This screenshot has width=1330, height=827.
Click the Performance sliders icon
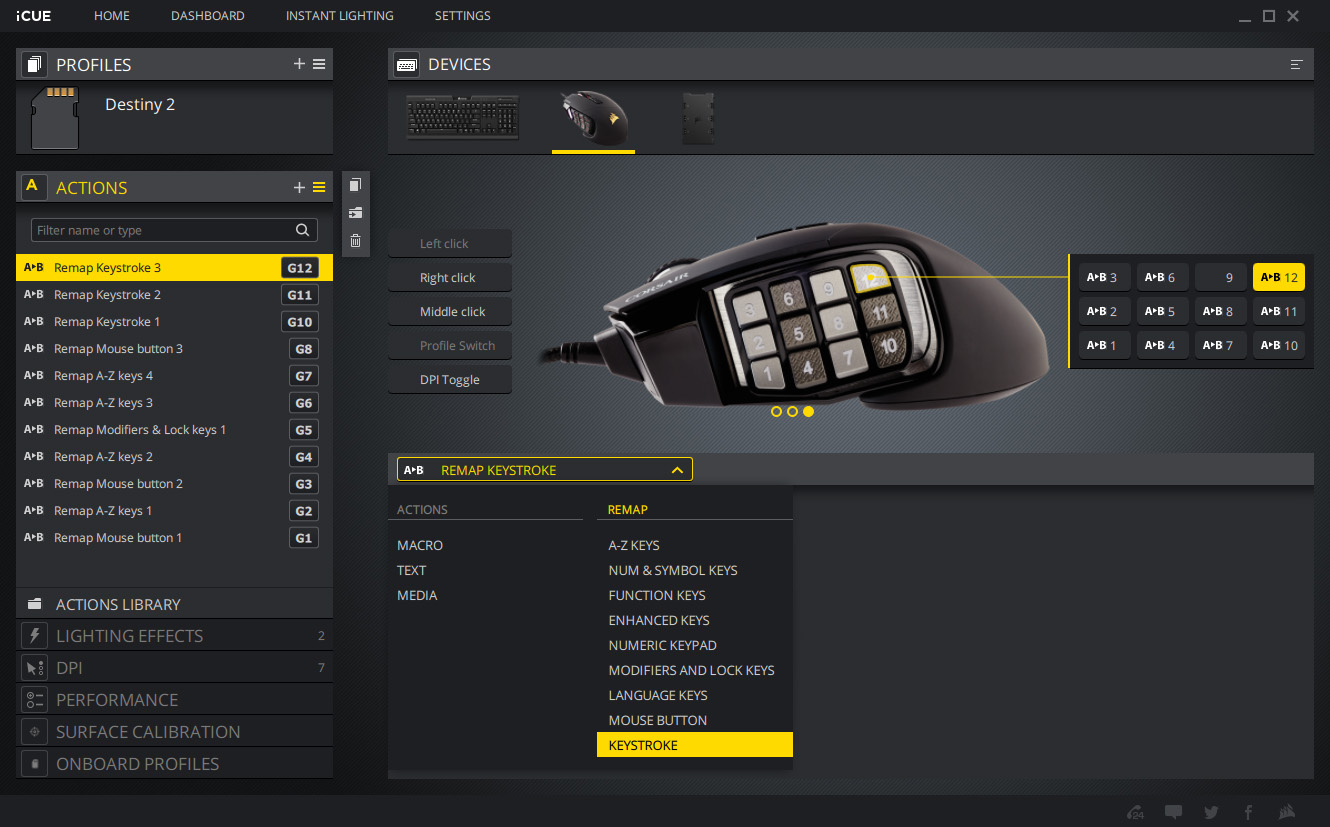35,700
